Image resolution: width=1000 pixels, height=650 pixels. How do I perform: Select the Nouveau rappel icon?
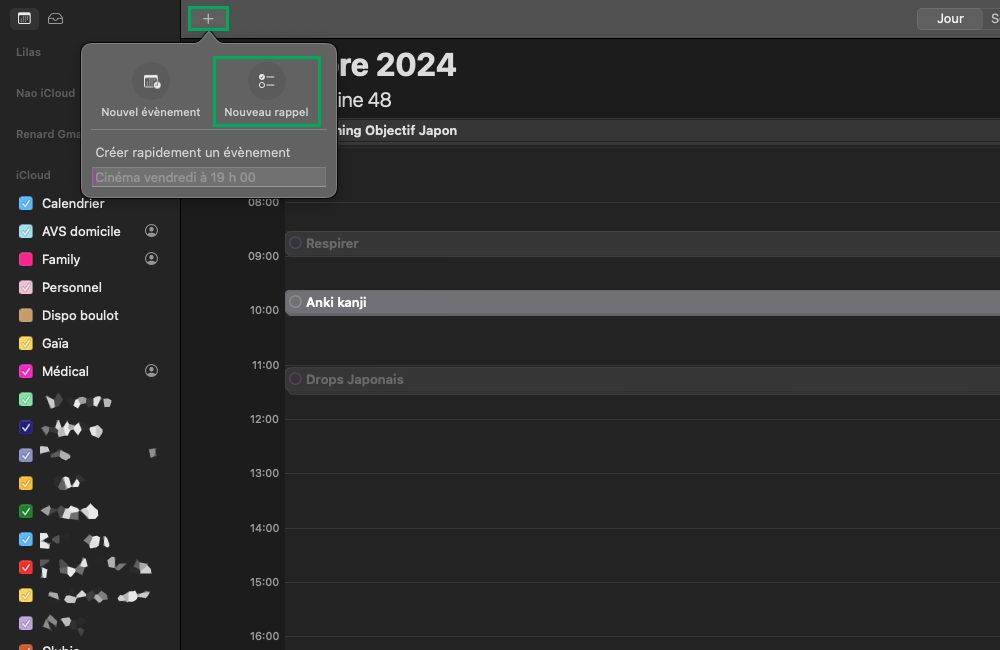[x=266, y=81]
